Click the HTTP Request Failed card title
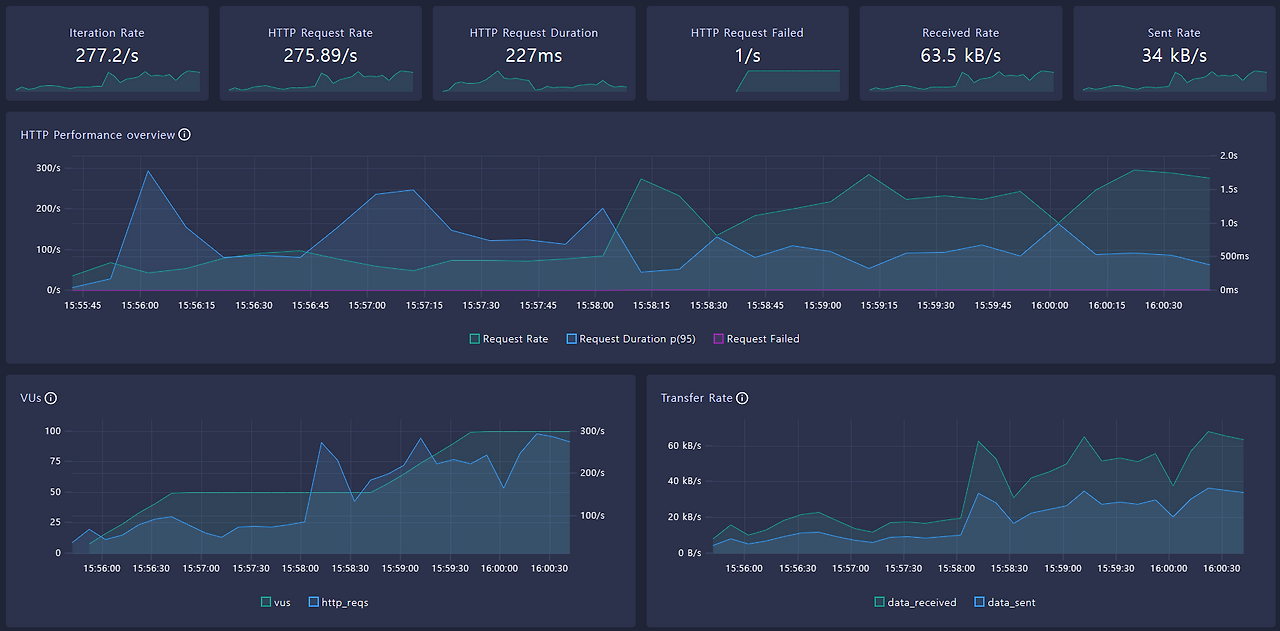This screenshot has width=1280, height=631. (747, 33)
